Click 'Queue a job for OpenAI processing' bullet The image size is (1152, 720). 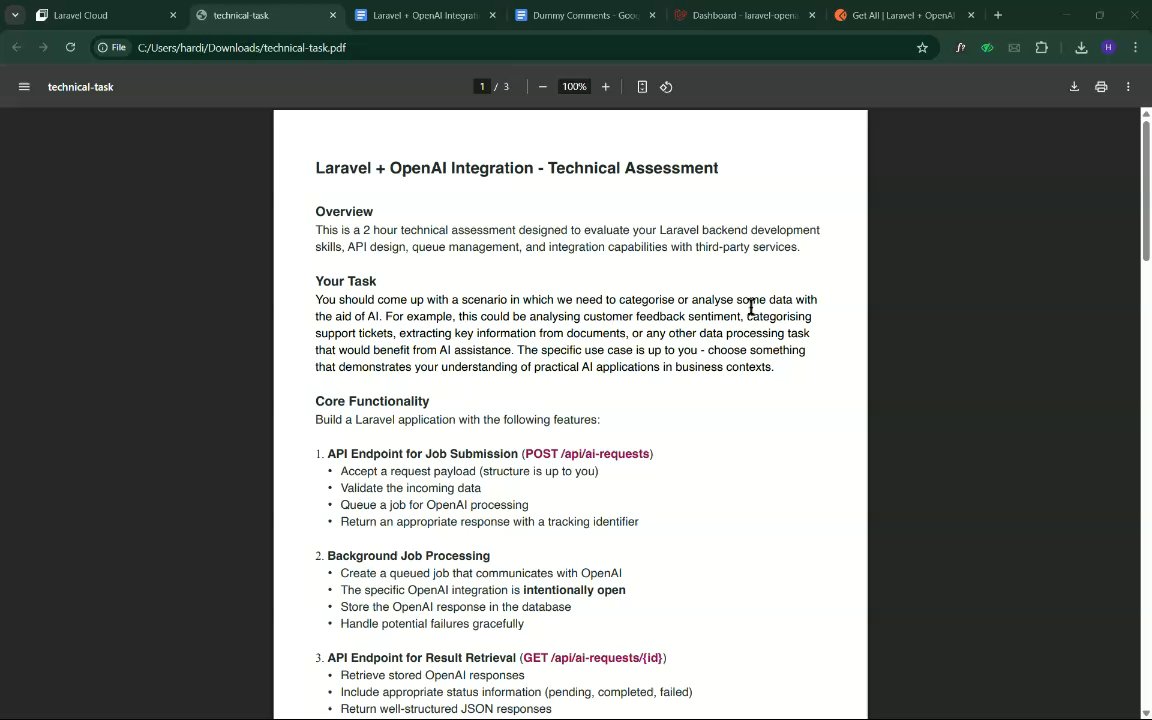[x=434, y=505]
